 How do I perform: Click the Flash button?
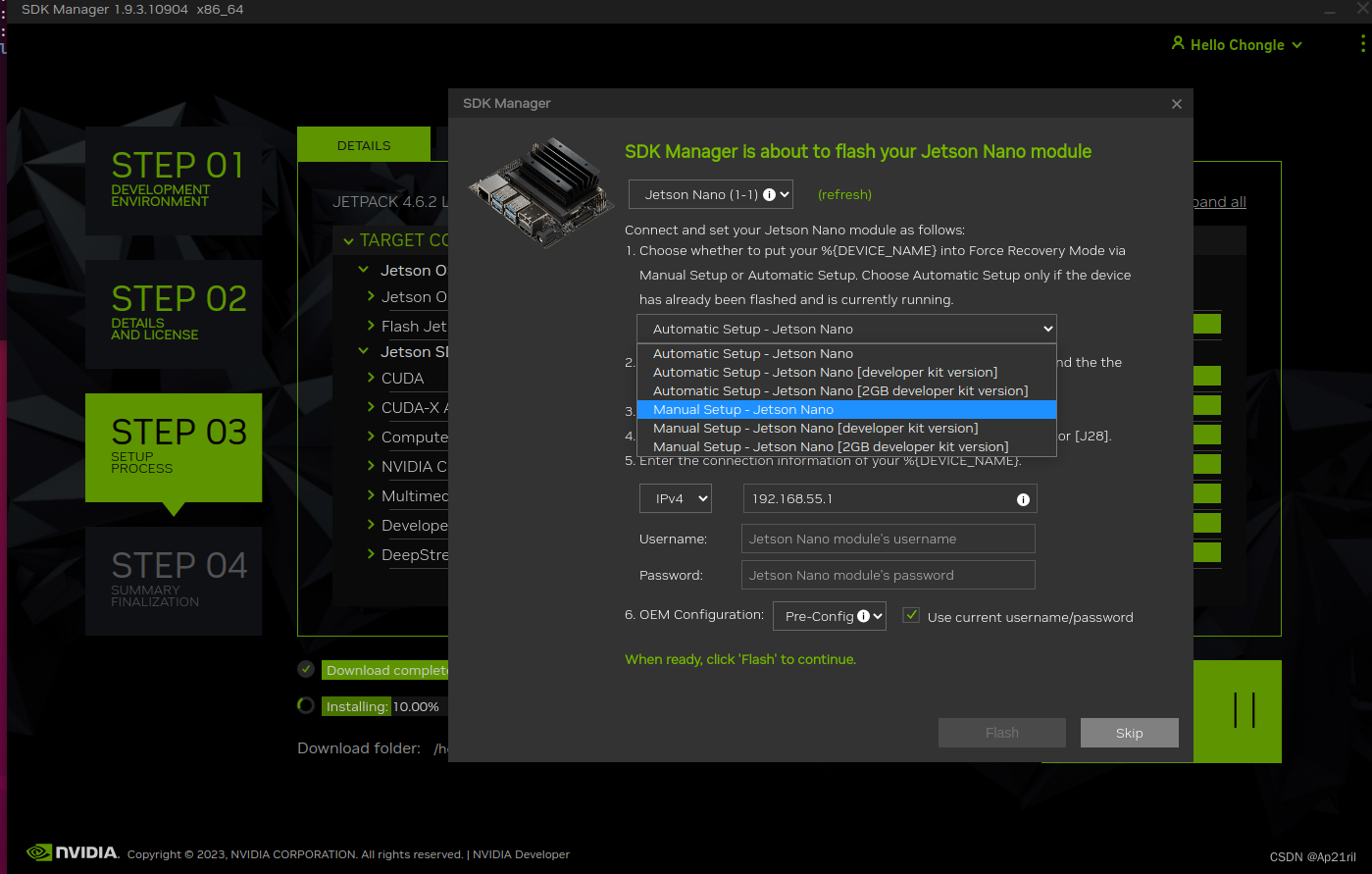tap(1002, 733)
